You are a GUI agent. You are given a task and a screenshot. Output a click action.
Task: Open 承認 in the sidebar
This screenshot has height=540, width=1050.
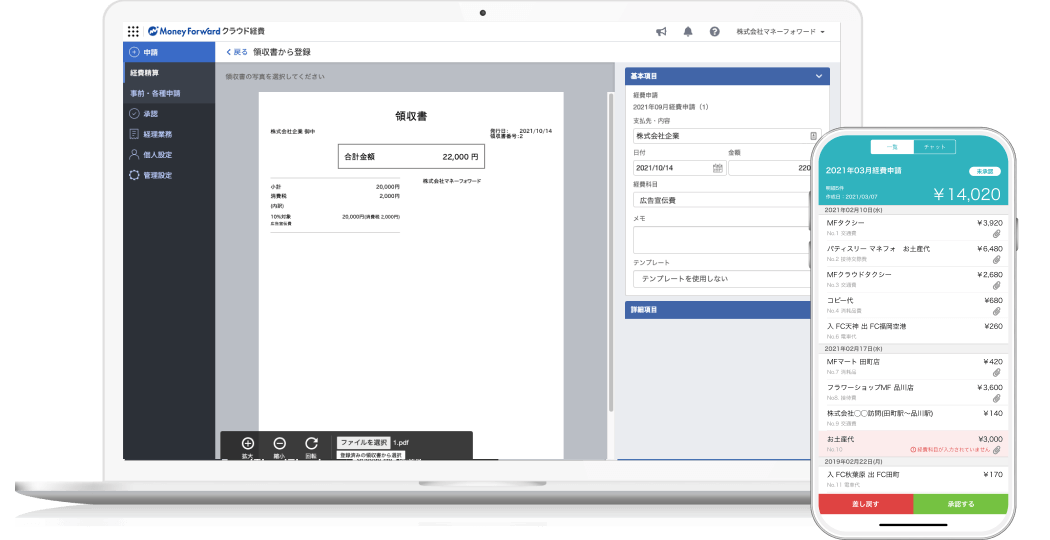(x=169, y=114)
